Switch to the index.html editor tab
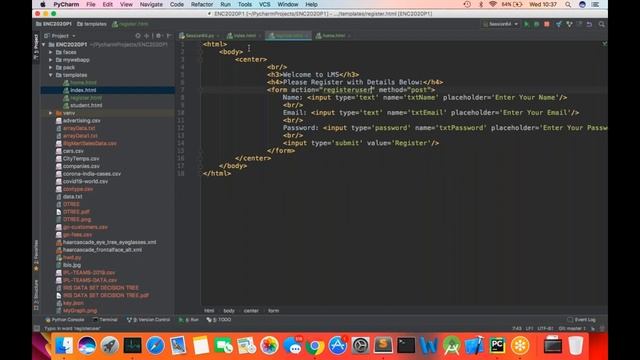The width and height of the screenshot is (640, 360). 244,36
